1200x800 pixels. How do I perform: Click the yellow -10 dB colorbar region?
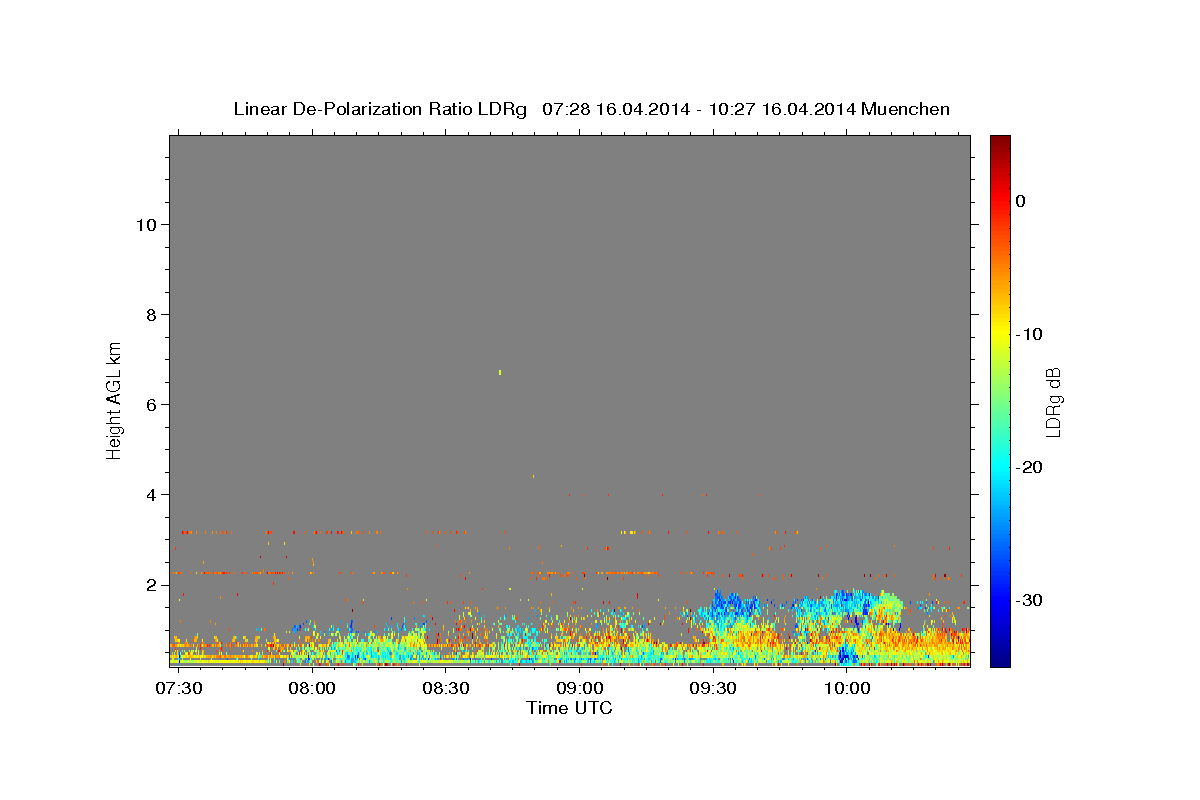pos(1000,334)
